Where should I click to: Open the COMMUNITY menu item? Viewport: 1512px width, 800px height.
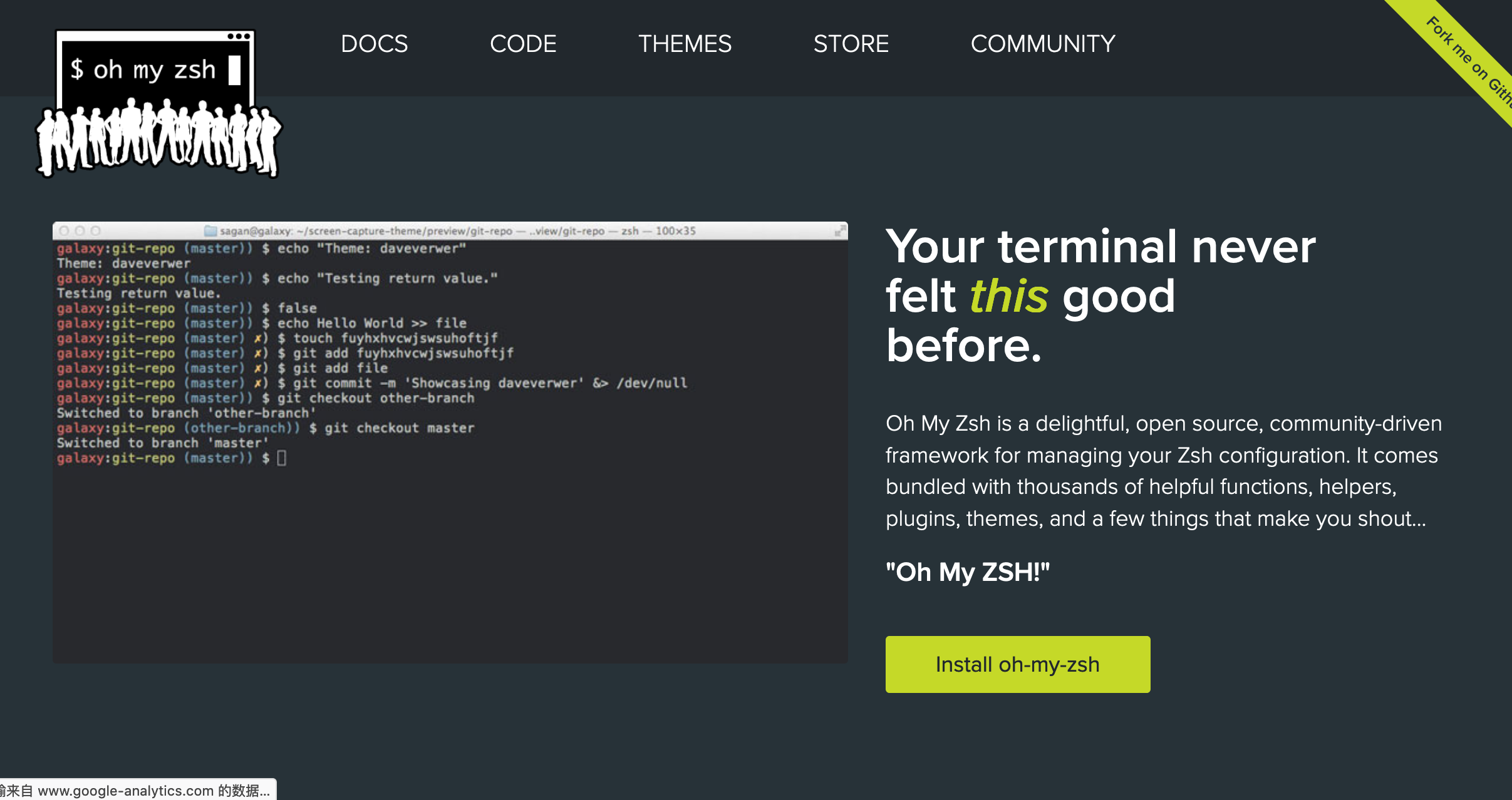(1042, 44)
